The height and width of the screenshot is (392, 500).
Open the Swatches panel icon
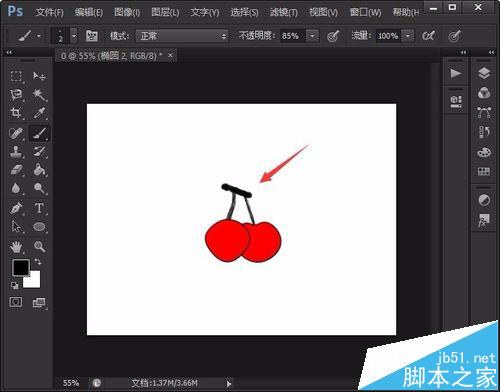[x=484, y=172]
